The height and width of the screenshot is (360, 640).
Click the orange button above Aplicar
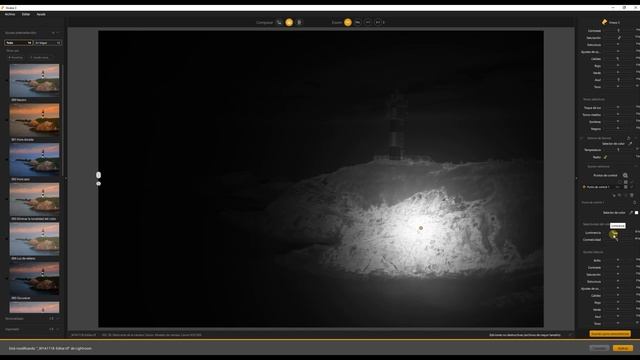[x=610, y=334]
